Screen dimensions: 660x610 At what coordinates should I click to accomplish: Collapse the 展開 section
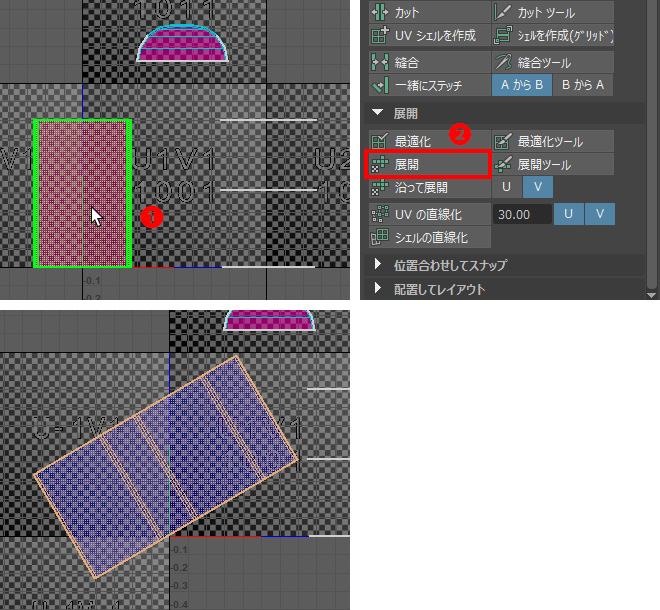[378, 113]
